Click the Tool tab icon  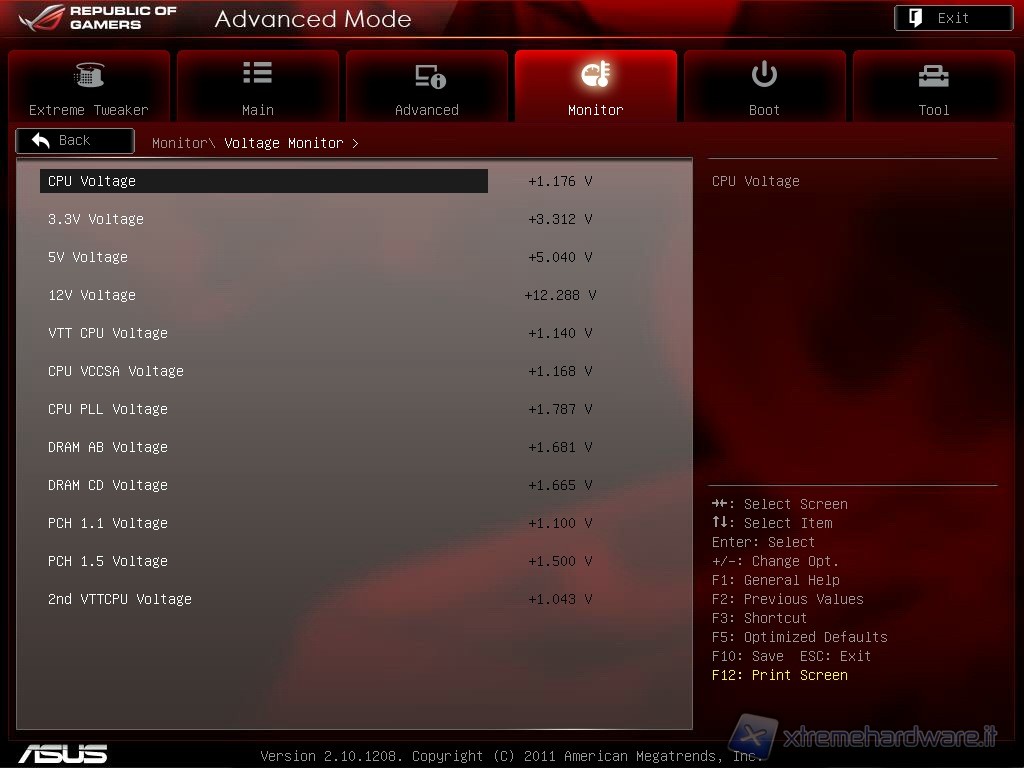[933, 76]
